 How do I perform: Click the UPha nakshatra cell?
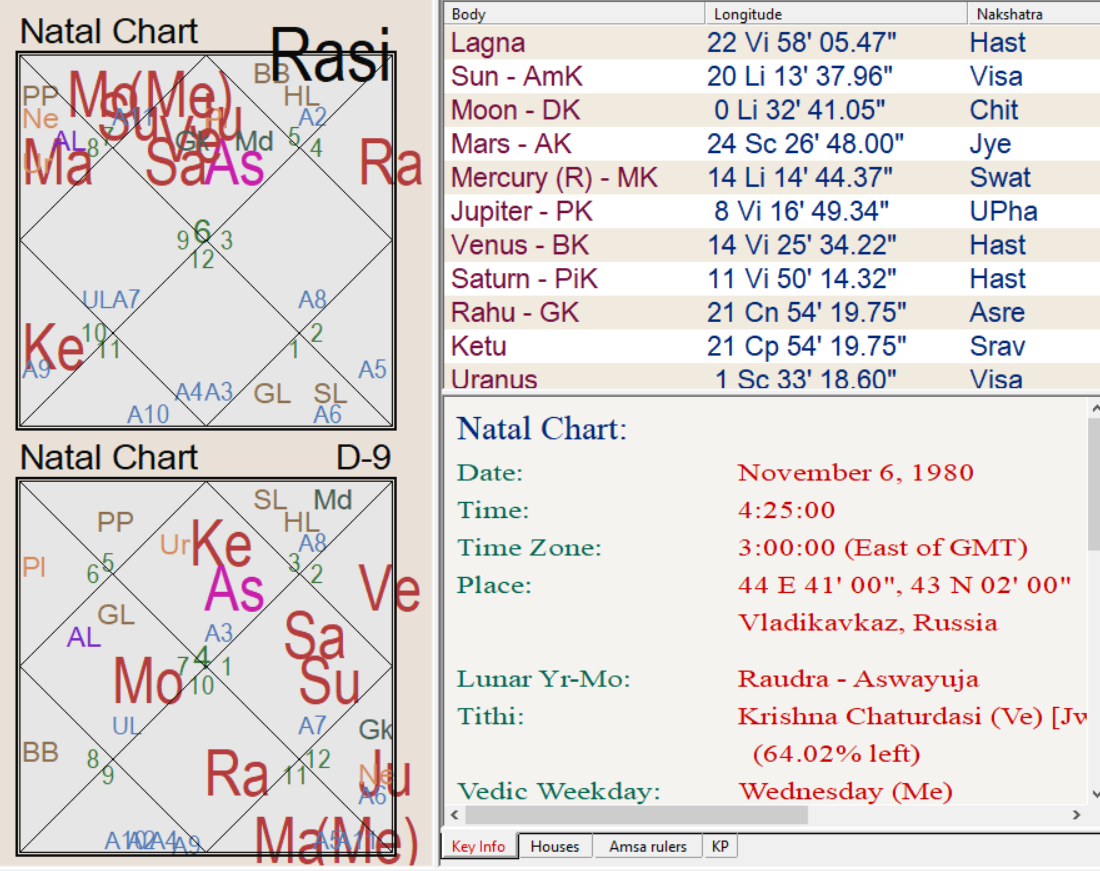click(1003, 211)
